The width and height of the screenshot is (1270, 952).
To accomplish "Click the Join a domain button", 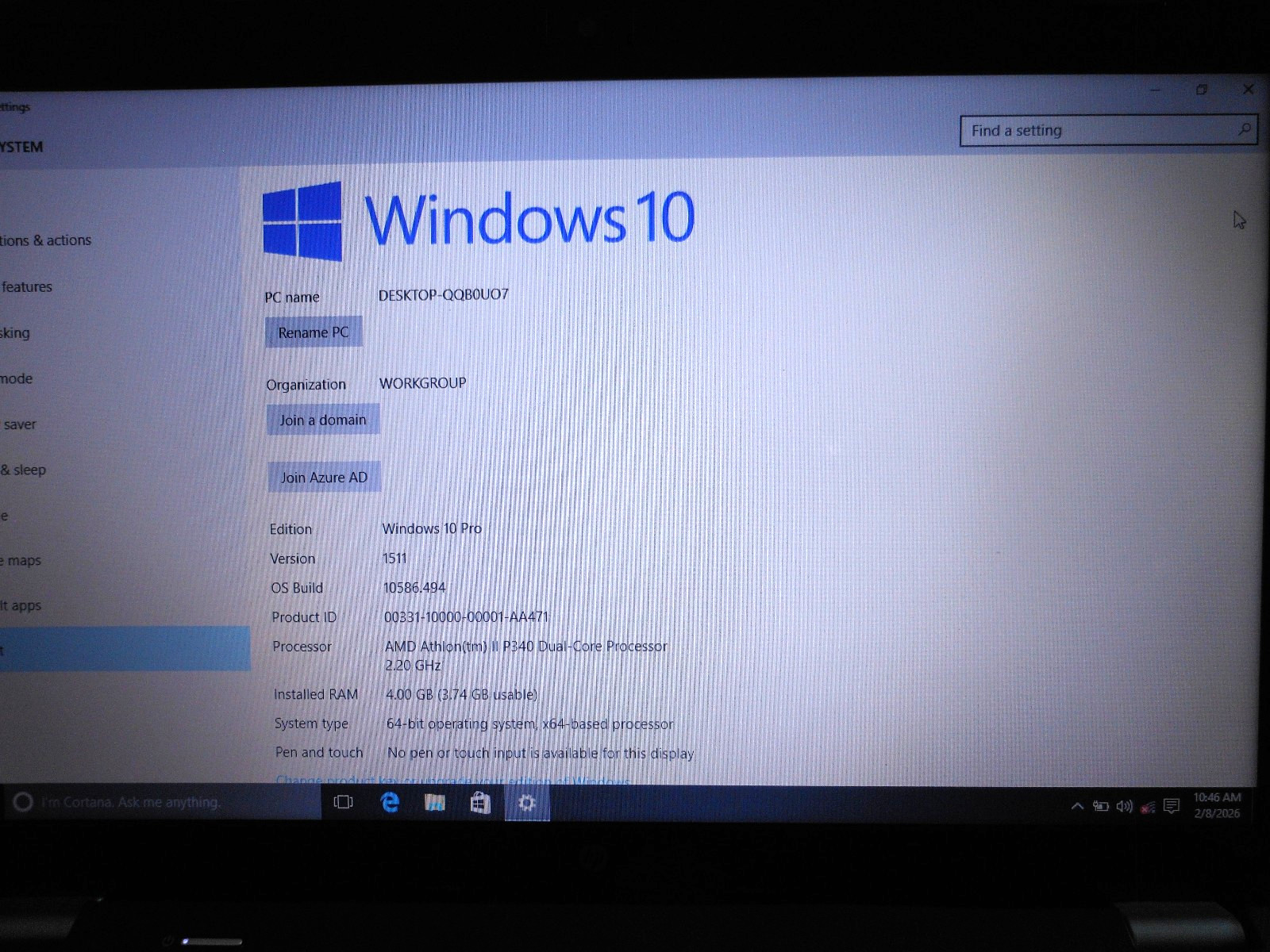I will point(323,420).
